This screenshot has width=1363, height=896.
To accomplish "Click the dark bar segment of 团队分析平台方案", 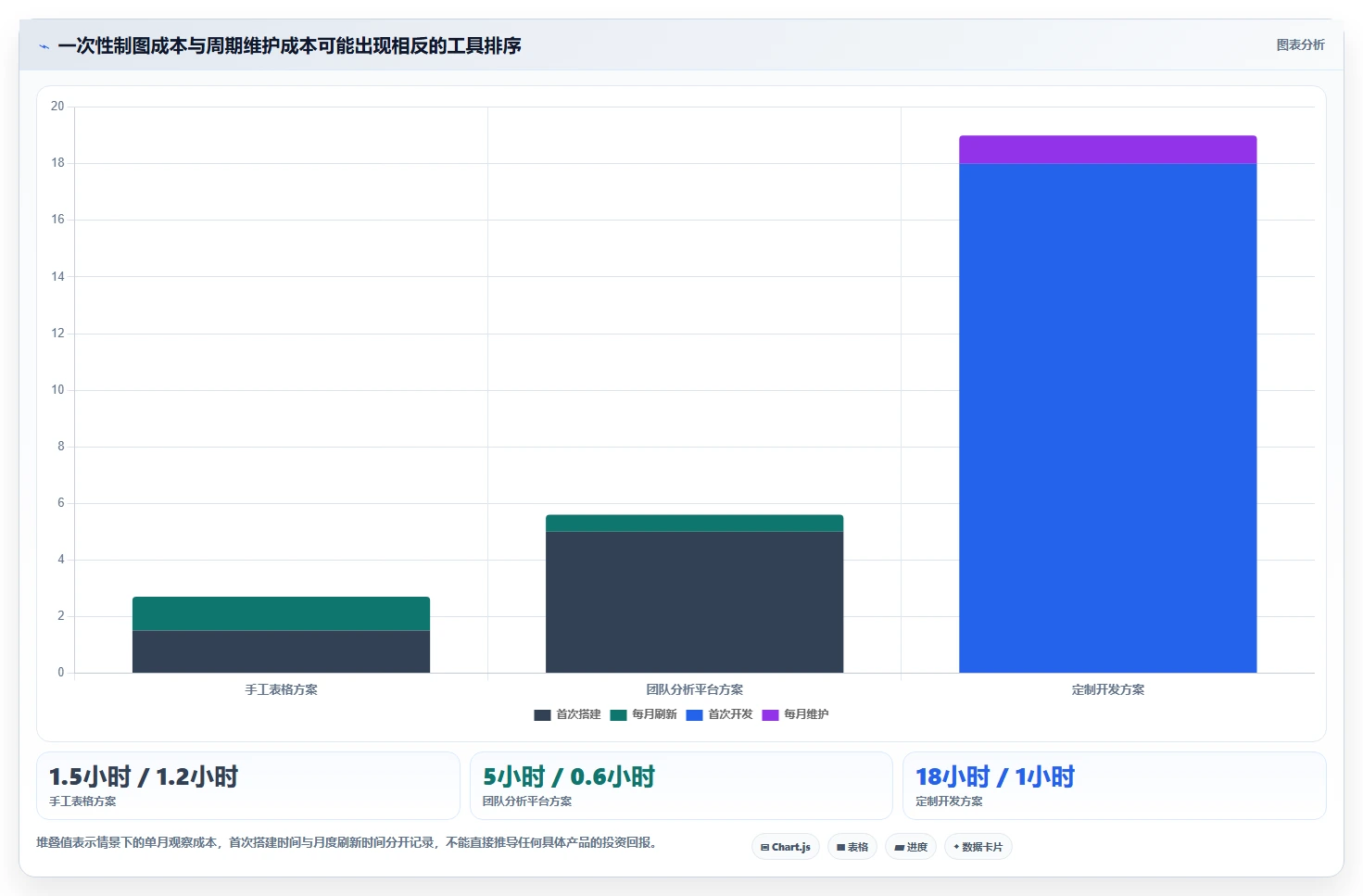I will (694, 601).
